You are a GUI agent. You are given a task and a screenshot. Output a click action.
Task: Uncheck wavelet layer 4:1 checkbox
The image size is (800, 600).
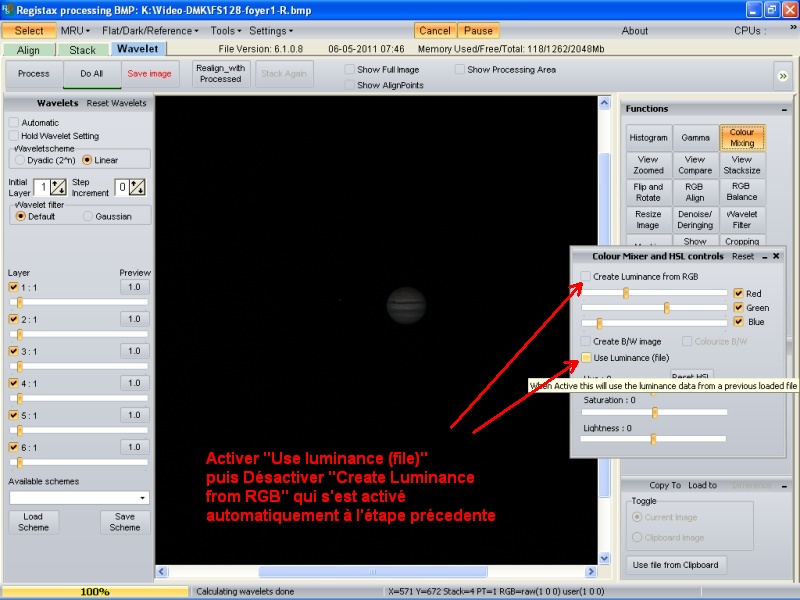(14, 383)
